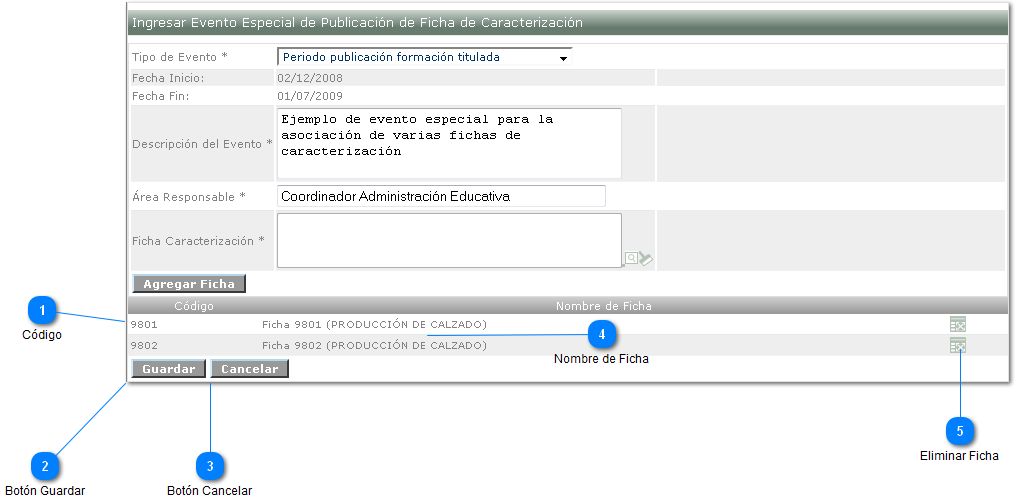
Task: Delete ficha 9802 with its row icon
Action: point(957,345)
